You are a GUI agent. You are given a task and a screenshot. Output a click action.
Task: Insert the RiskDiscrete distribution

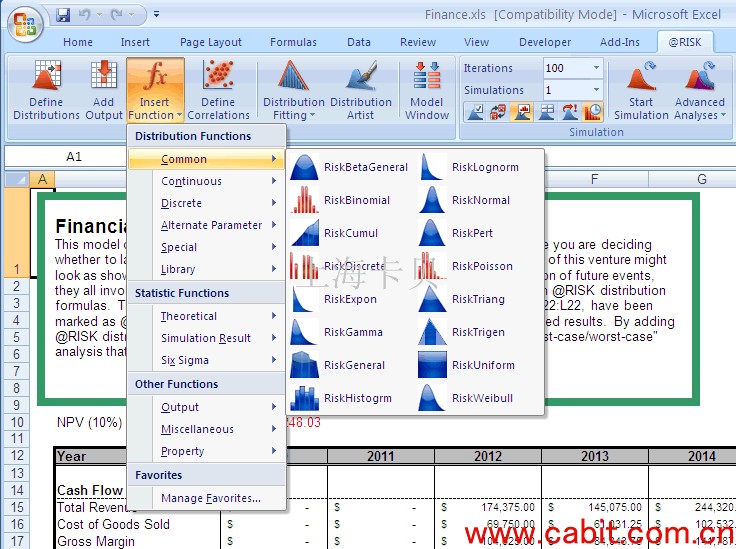(x=350, y=266)
